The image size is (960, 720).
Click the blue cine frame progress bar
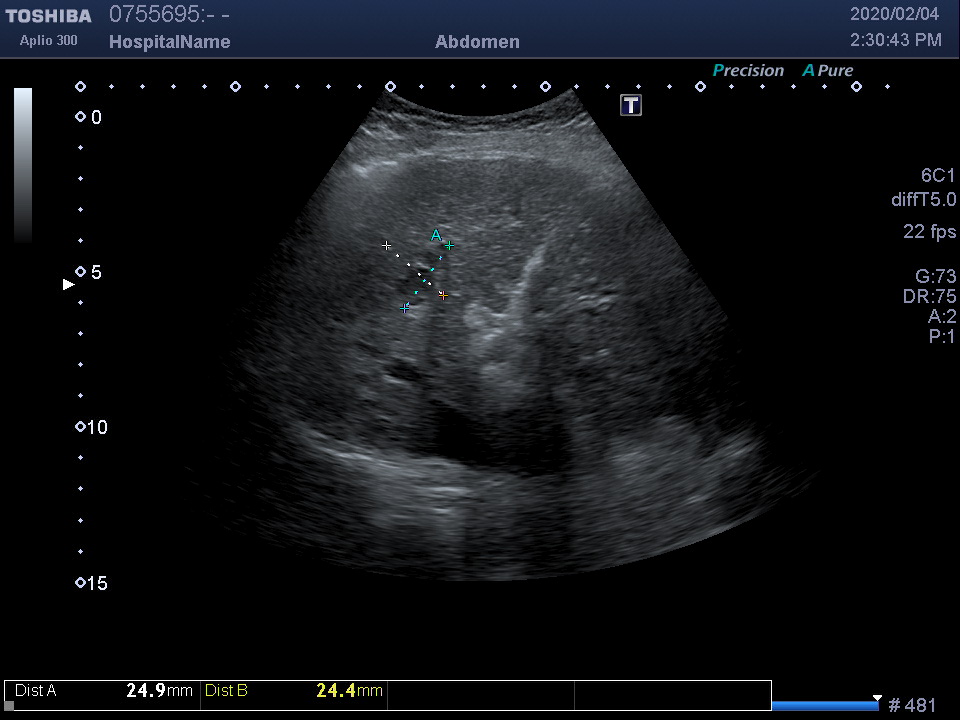[825, 706]
